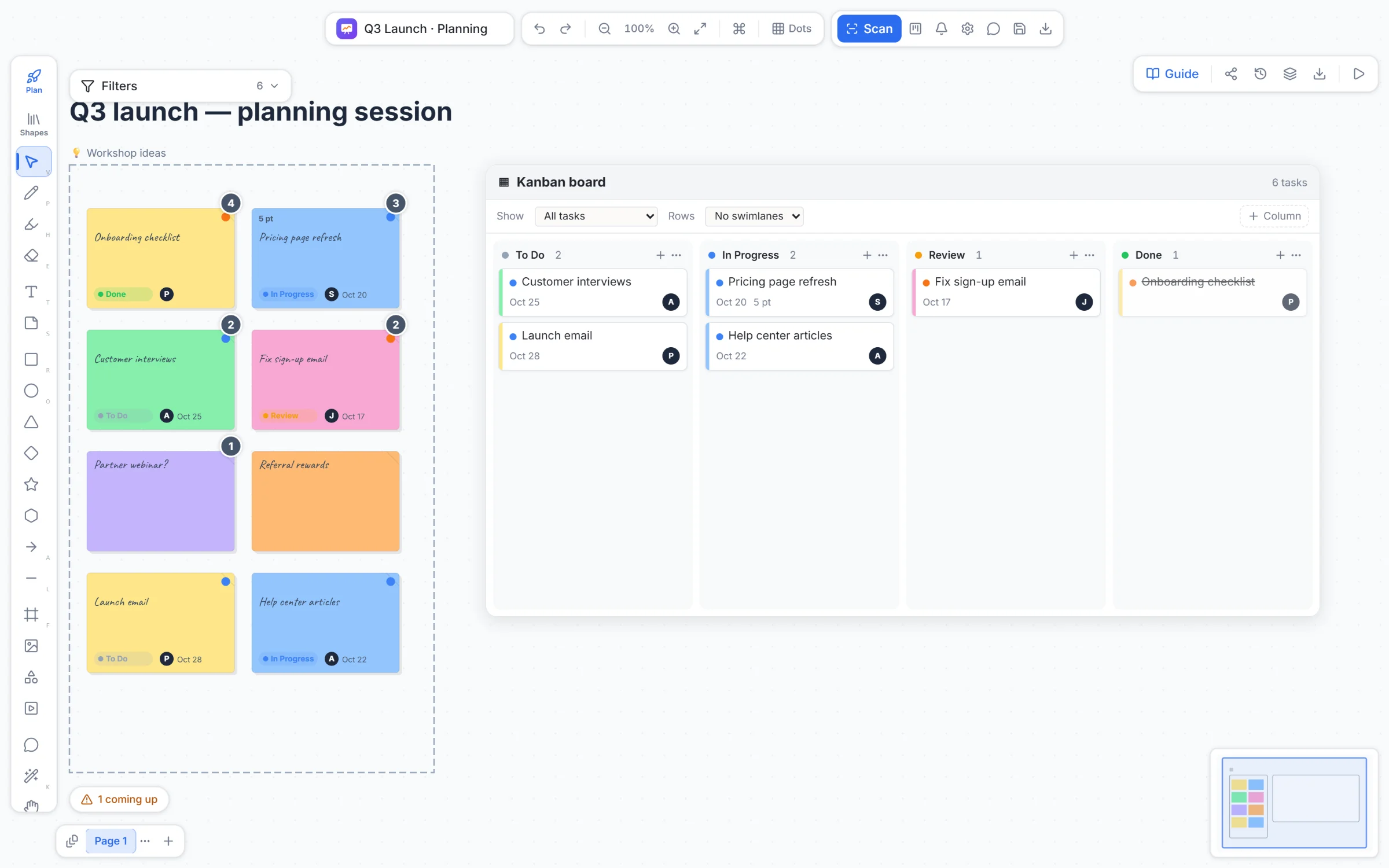This screenshot has width=1389, height=868.
Task: Click the Undo arrow
Action: coord(539,28)
